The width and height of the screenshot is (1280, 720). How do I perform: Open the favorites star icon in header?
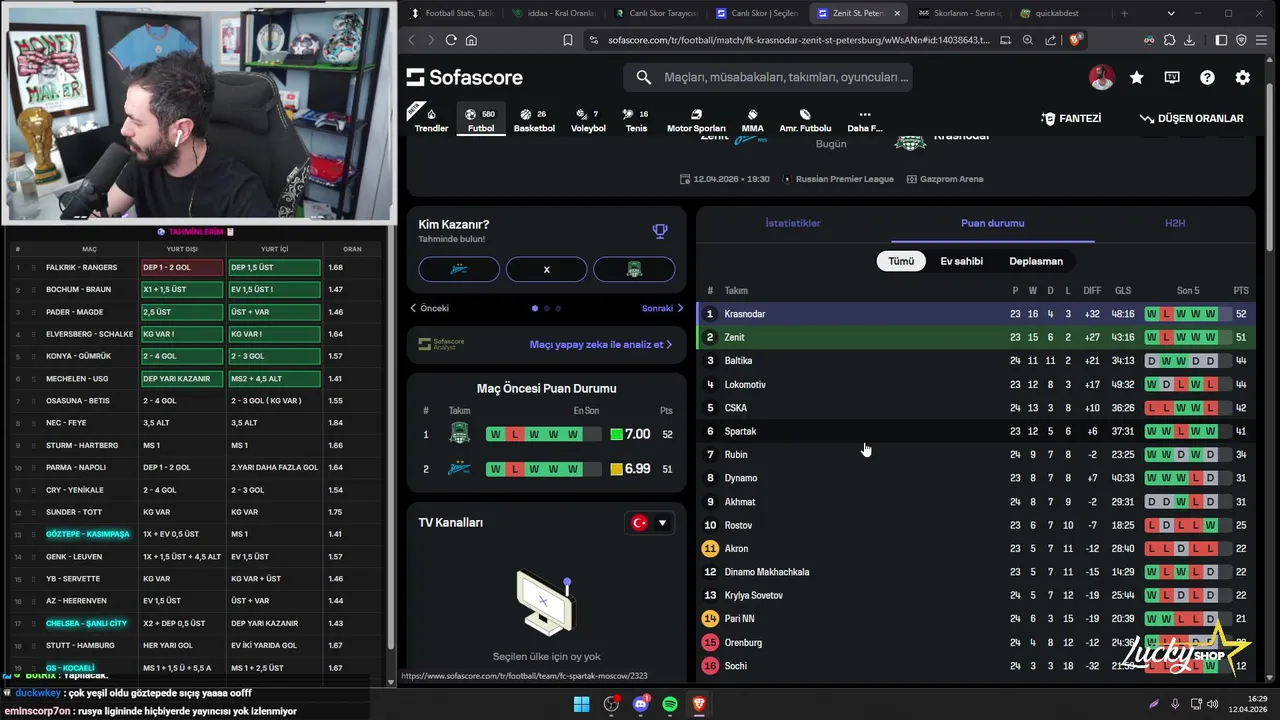click(1137, 77)
